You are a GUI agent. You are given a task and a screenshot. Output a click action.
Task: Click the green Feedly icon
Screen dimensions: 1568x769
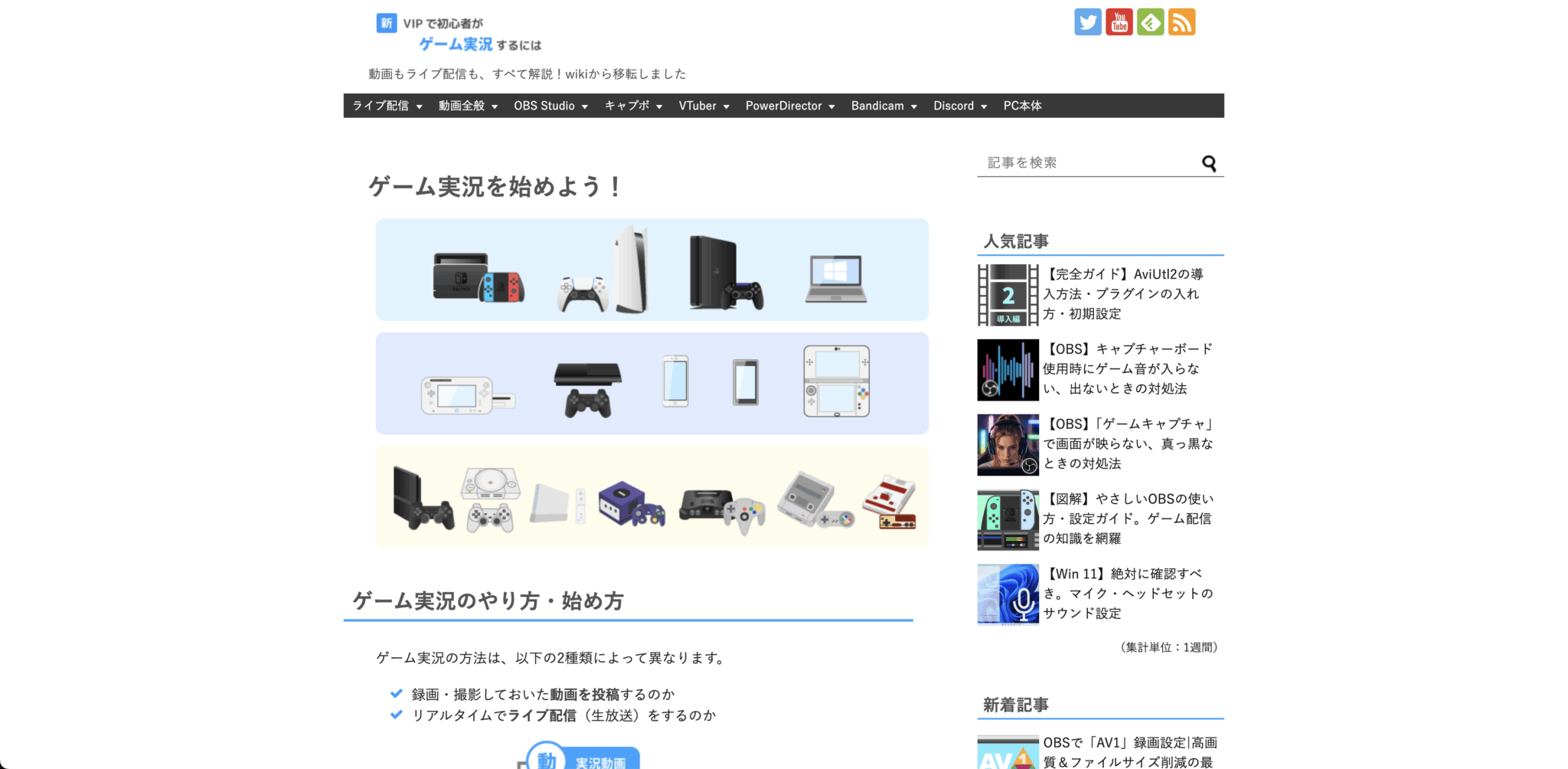[x=1150, y=22]
